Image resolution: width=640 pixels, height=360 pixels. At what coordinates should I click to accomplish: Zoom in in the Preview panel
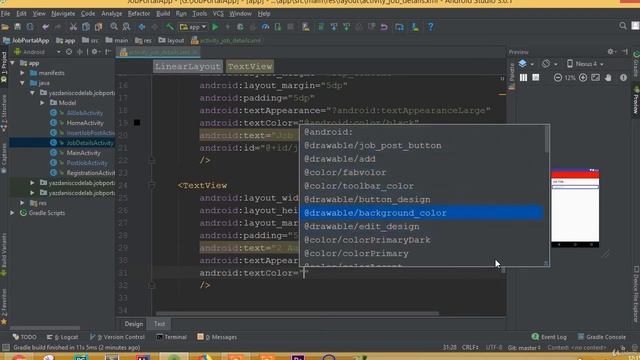point(583,78)
